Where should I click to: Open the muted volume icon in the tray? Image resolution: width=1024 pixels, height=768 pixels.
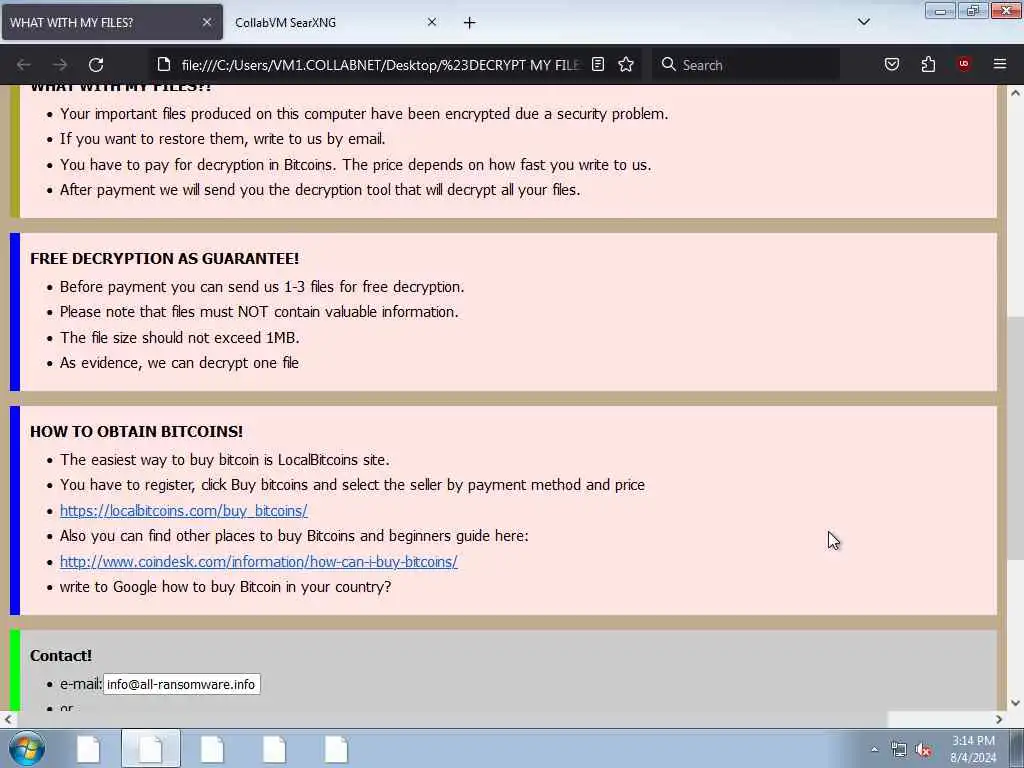pyautogui.click(x=923, y=750)
